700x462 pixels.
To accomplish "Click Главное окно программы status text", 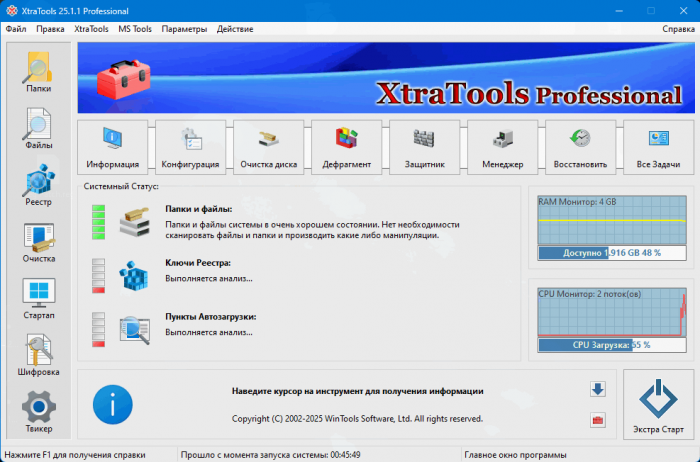I will click(x=515, y=455).
